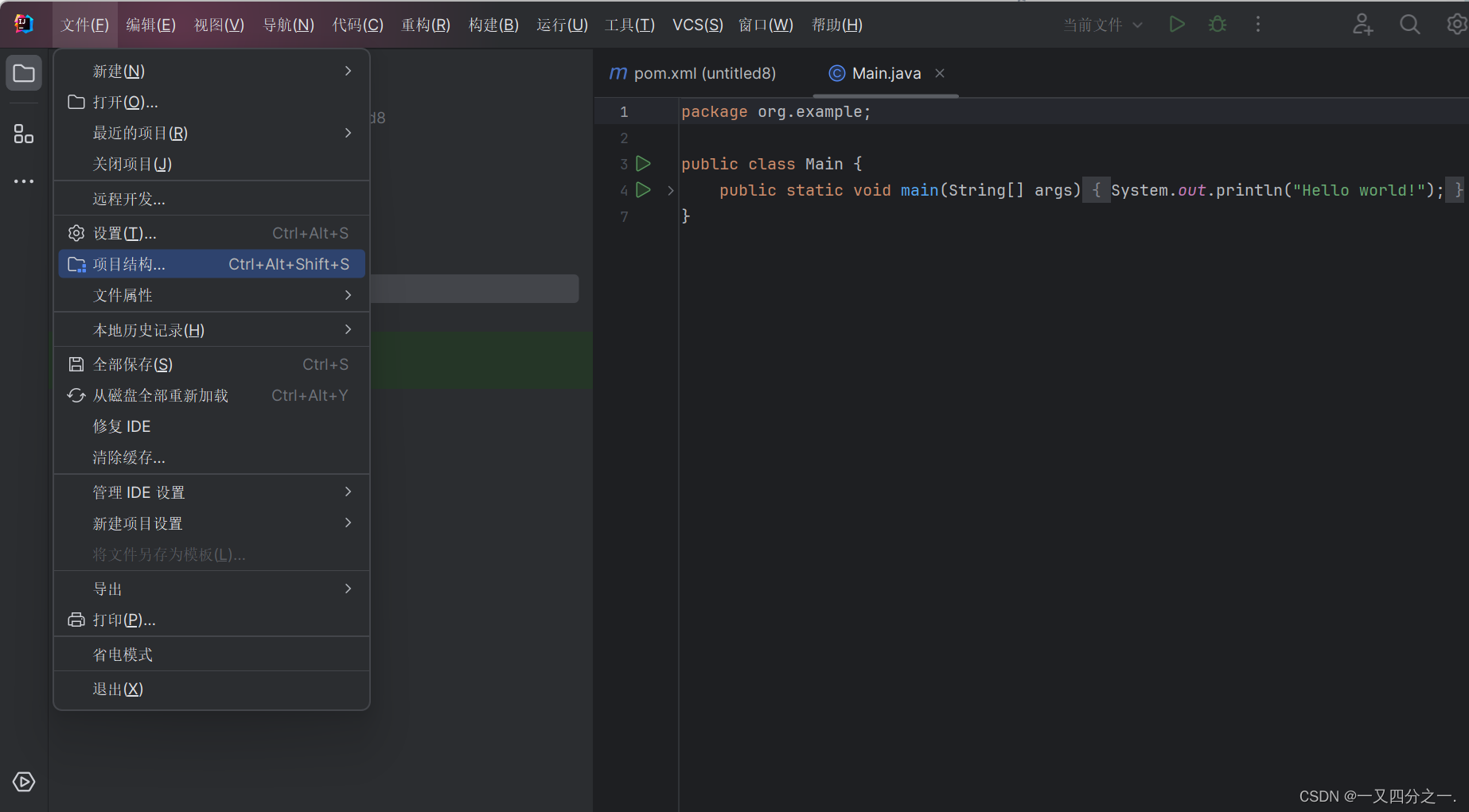Screen dimensions: 1469x812
Task: Click 远程开发... menu entry
Action: [x=212, y=199]
